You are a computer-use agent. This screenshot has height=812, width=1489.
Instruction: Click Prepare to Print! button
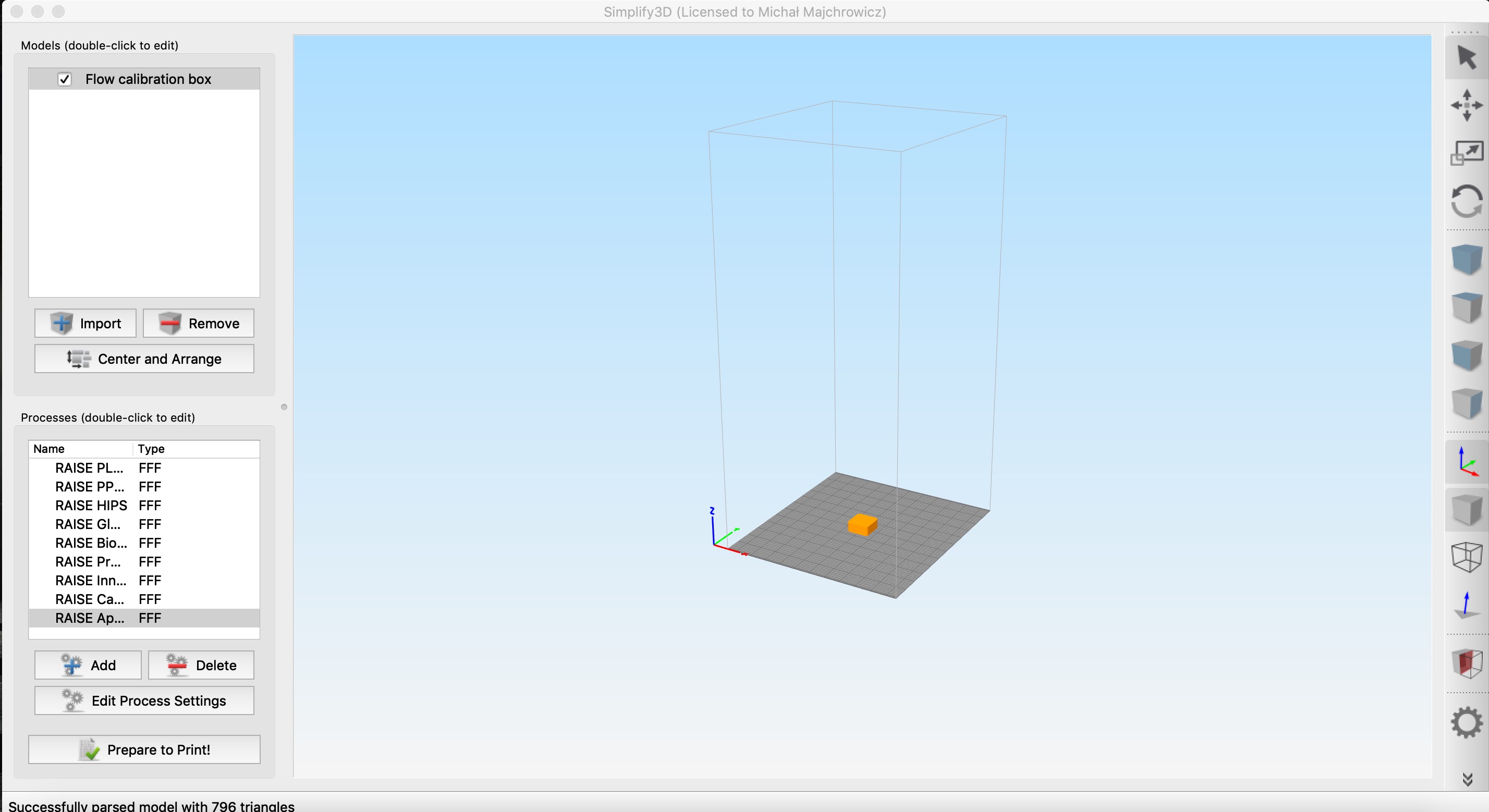[x=144, y=749]
